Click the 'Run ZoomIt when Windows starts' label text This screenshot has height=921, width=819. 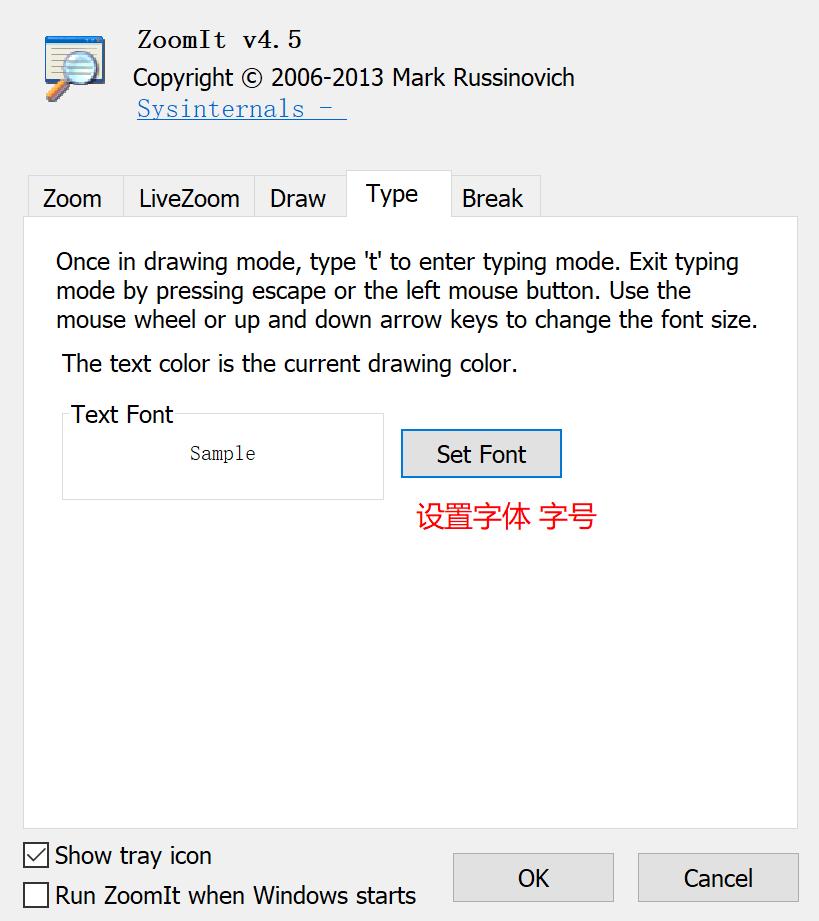235,895
